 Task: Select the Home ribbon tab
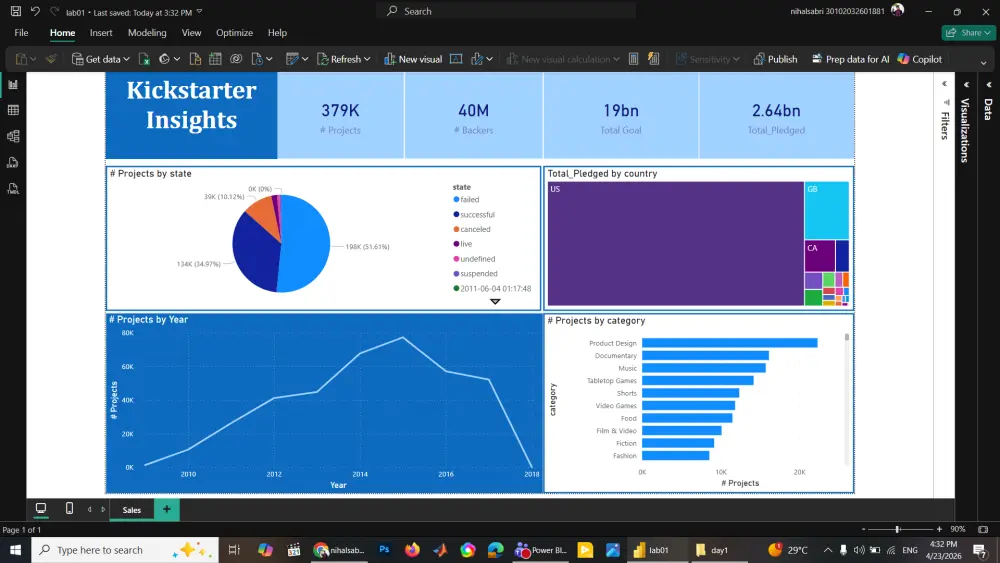coord(62,33)
